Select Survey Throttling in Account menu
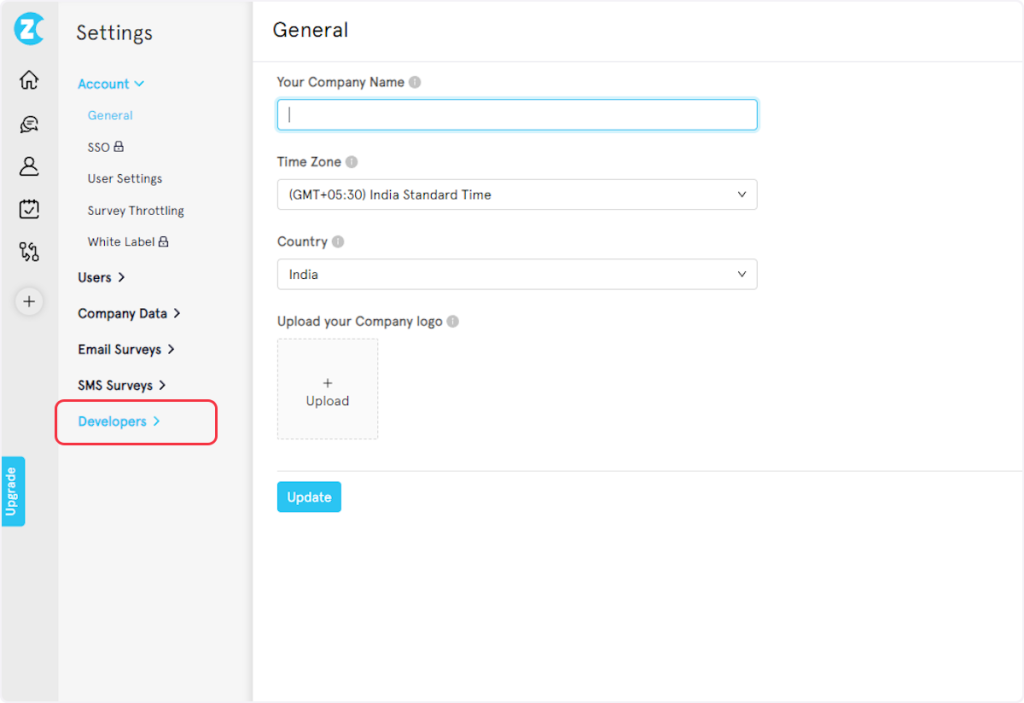 (x=135, y=211)
